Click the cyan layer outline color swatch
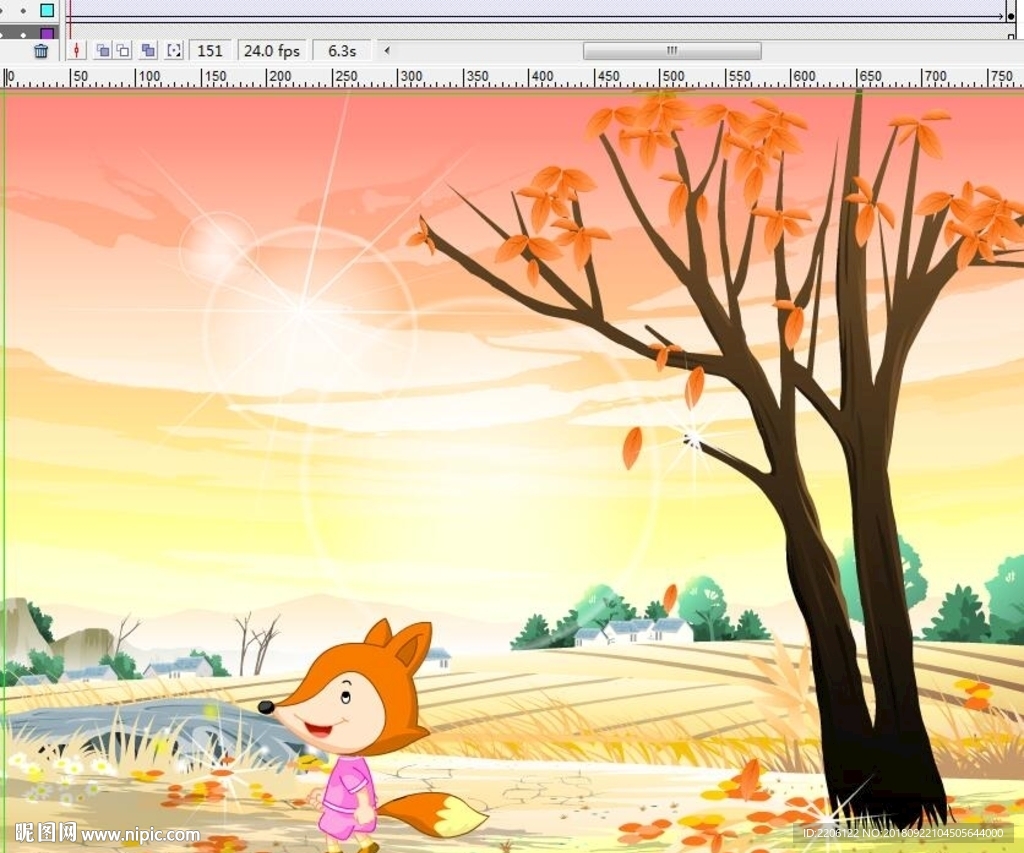The image size is (1024, 853). [47, 10]
